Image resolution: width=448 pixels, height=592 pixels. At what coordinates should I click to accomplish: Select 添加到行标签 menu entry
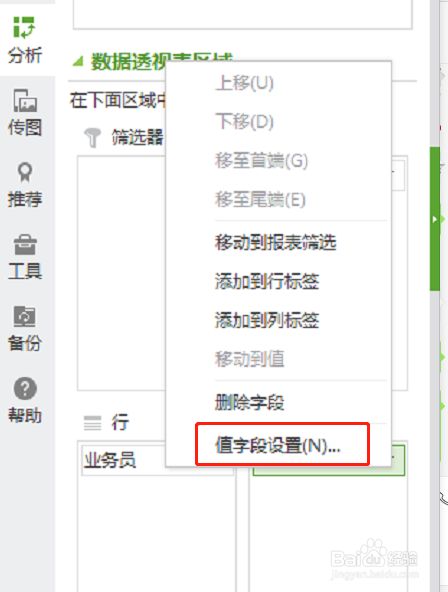click(x=267, y=281)
